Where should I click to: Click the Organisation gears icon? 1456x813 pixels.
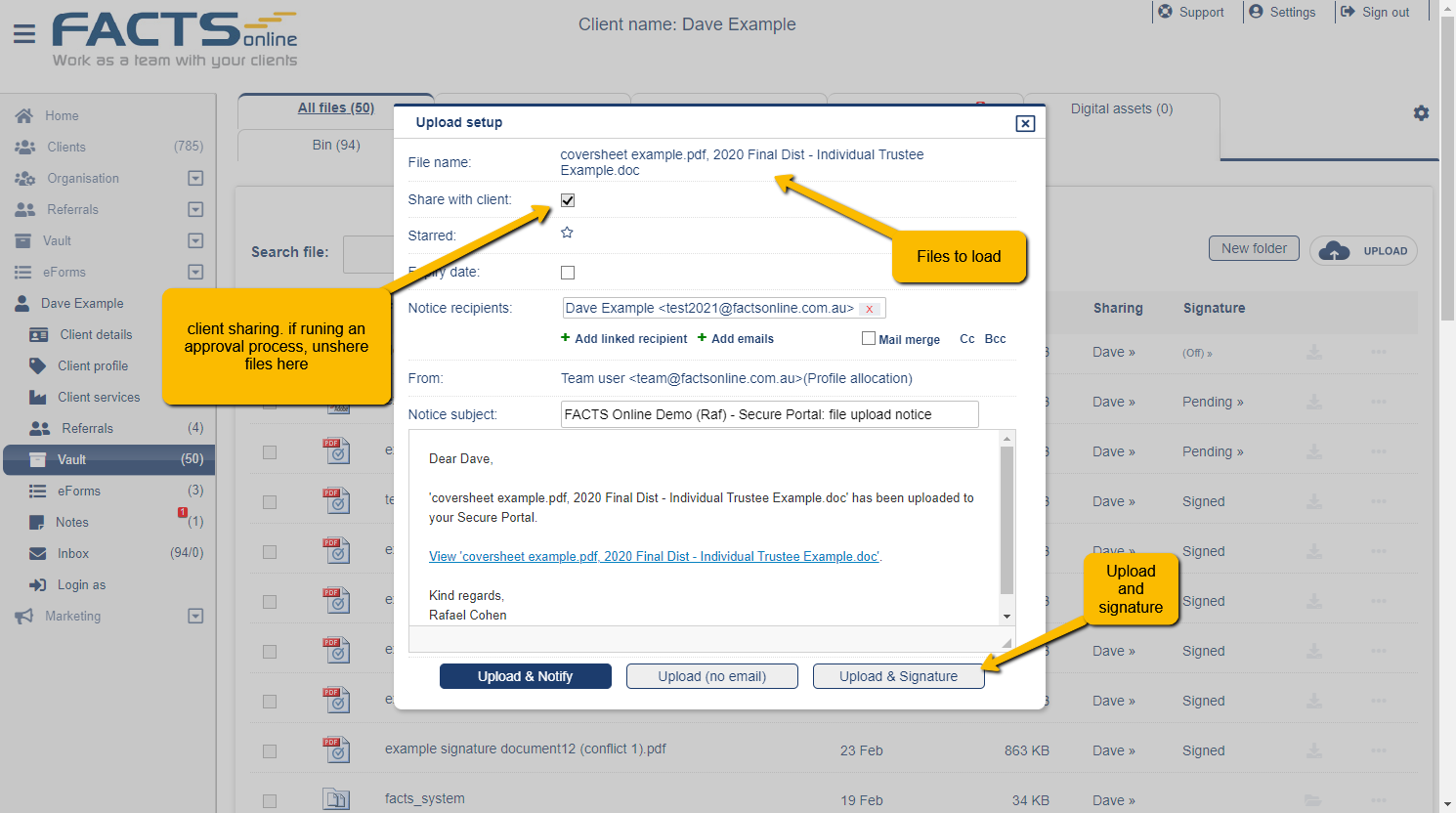pos(24,178)
